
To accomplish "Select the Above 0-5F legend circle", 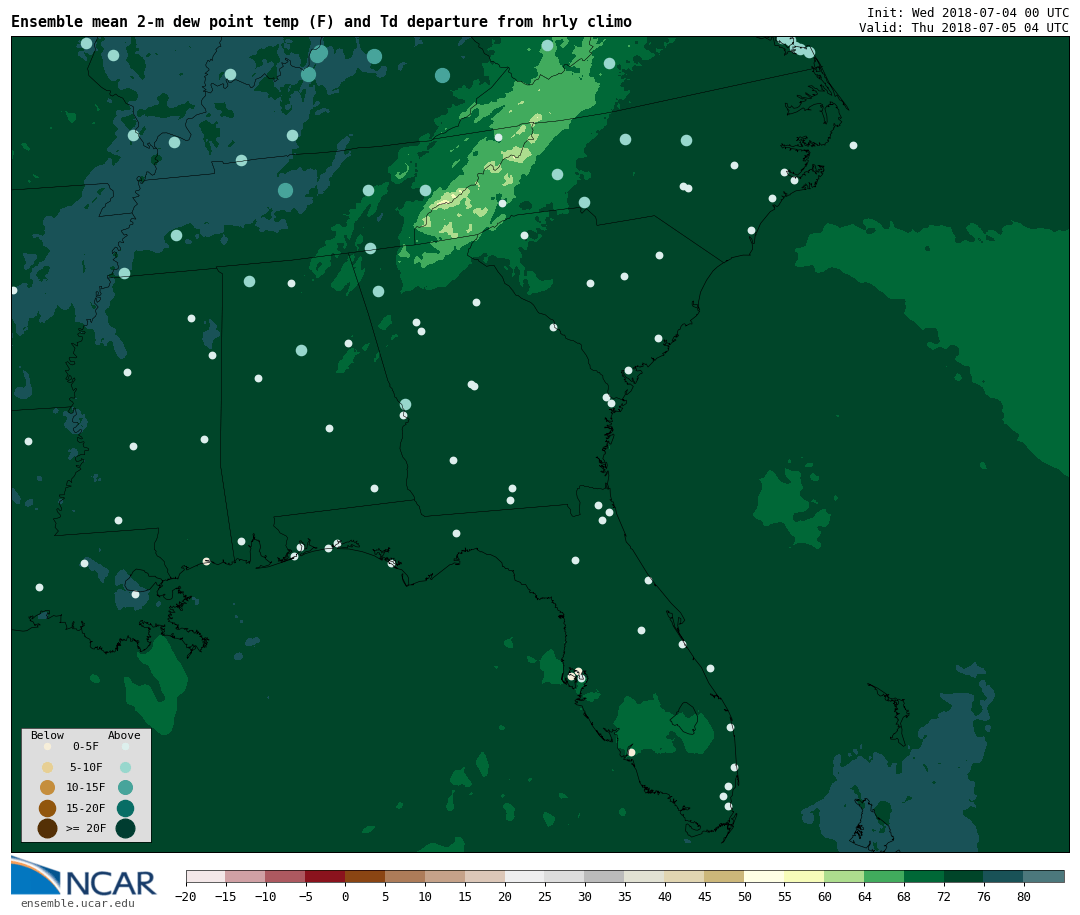I will tap(125, 746).
